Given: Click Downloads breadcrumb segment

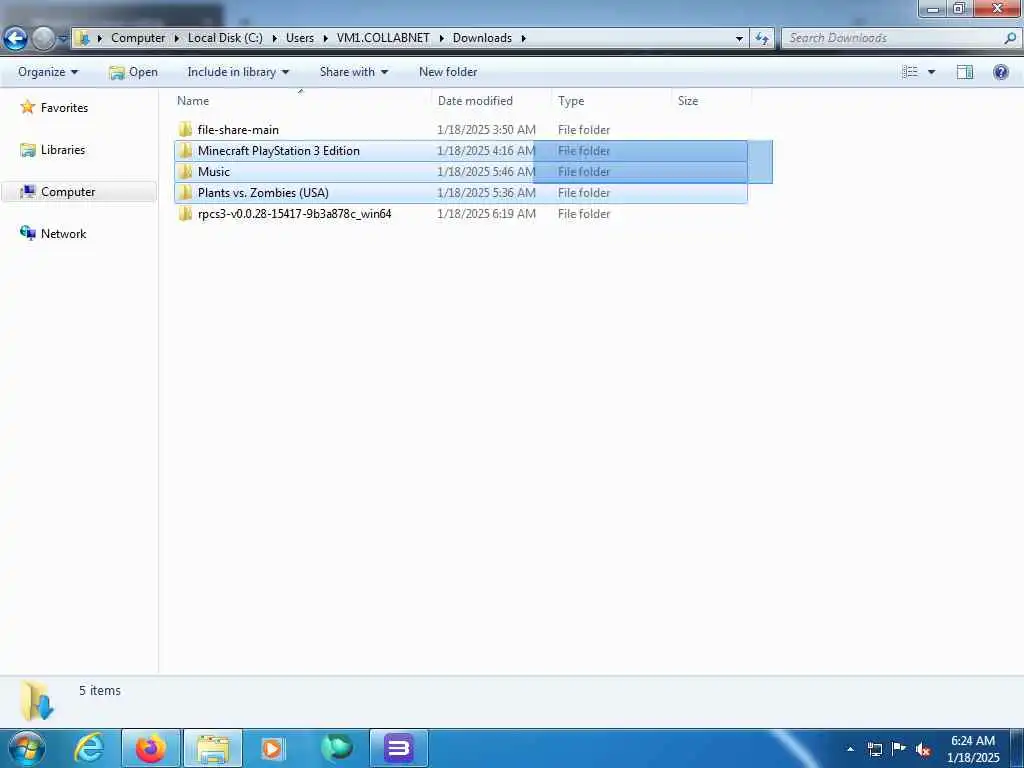Looking at the screenshot, I should point(482,38).
